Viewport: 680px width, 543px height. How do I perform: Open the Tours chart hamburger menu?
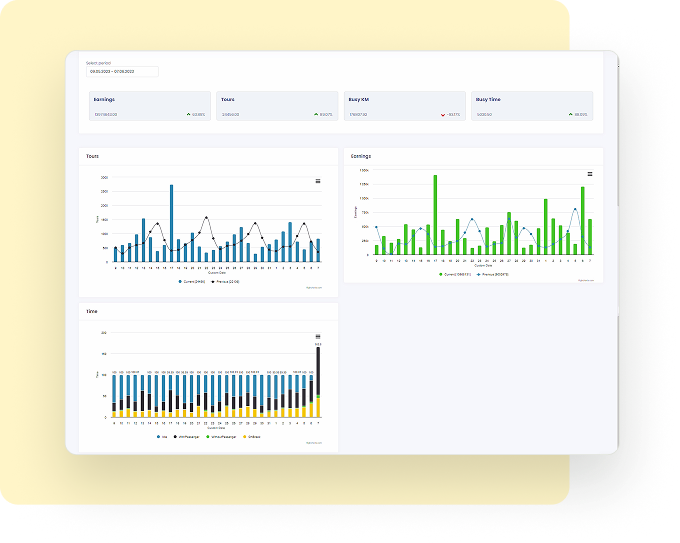click(318, 181)
